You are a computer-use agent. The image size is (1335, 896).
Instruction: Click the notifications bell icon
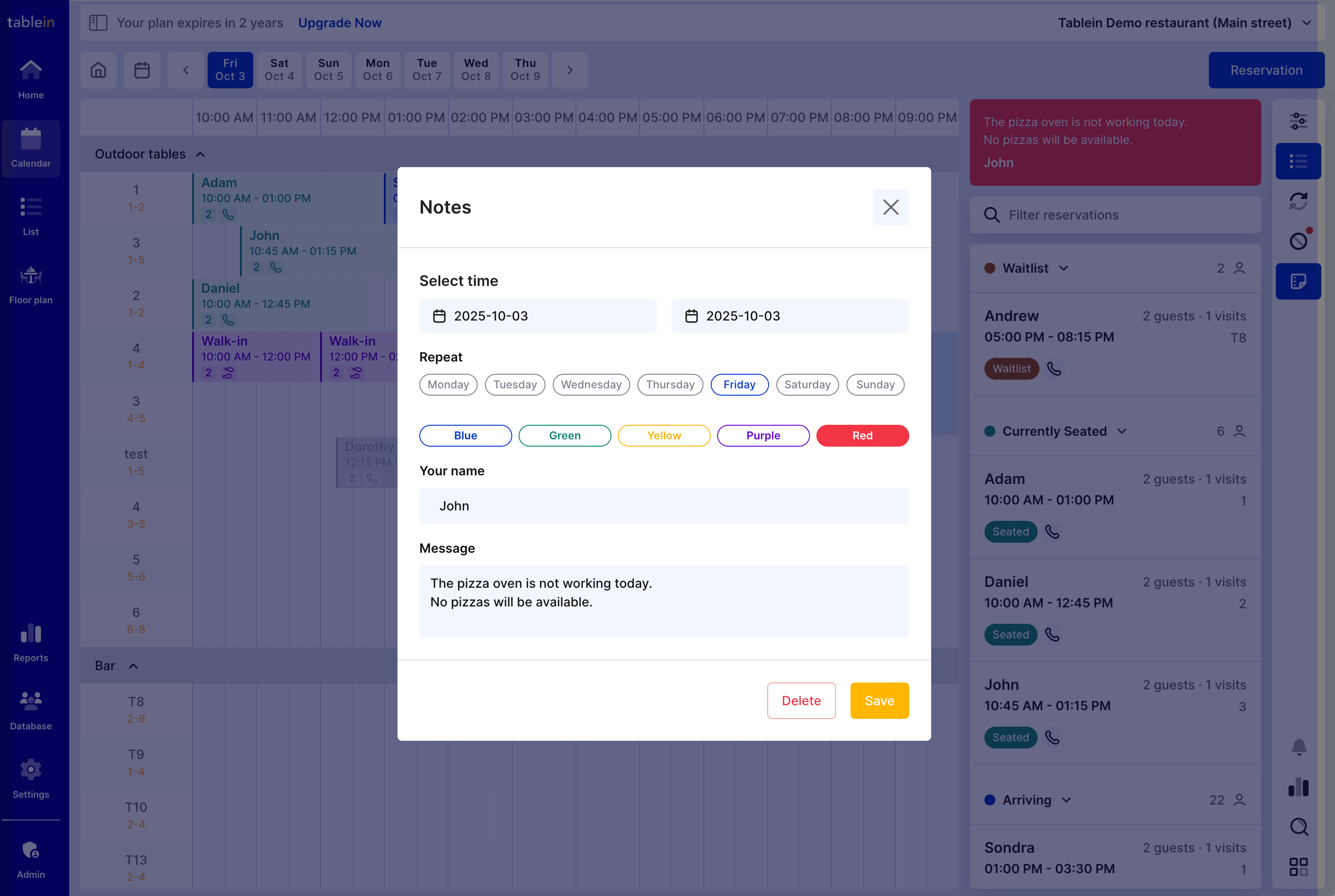pos(1299,746)
